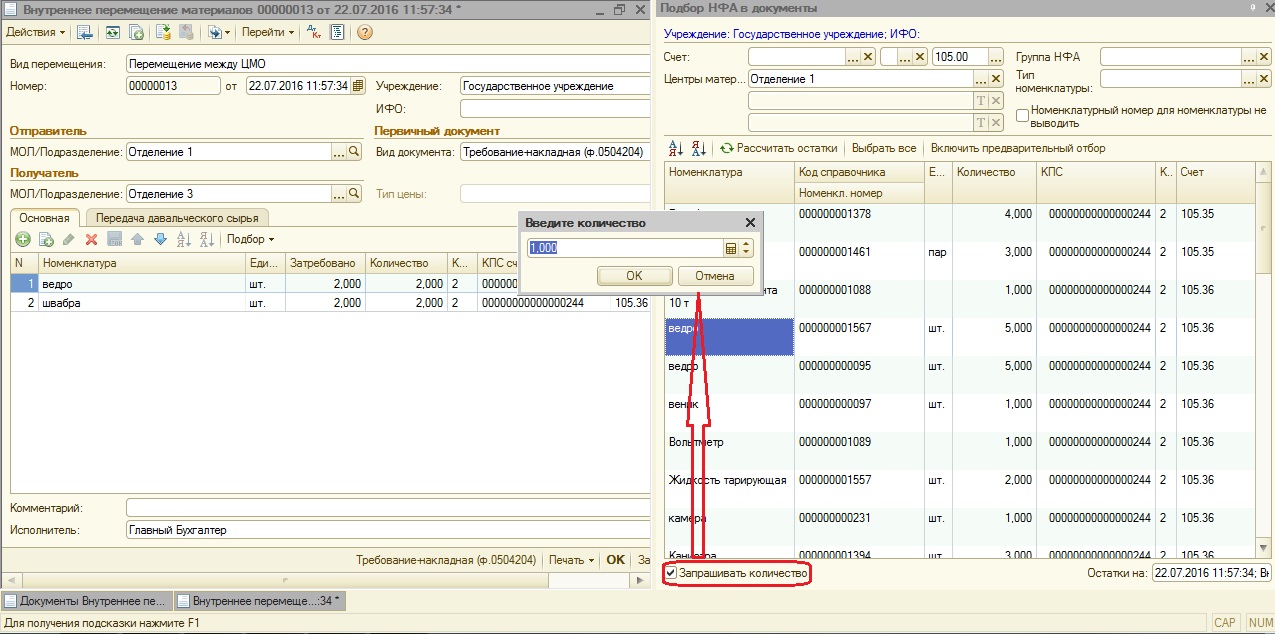
Task: Sort ascending in the document table toolbar
Action: [183, 239]
